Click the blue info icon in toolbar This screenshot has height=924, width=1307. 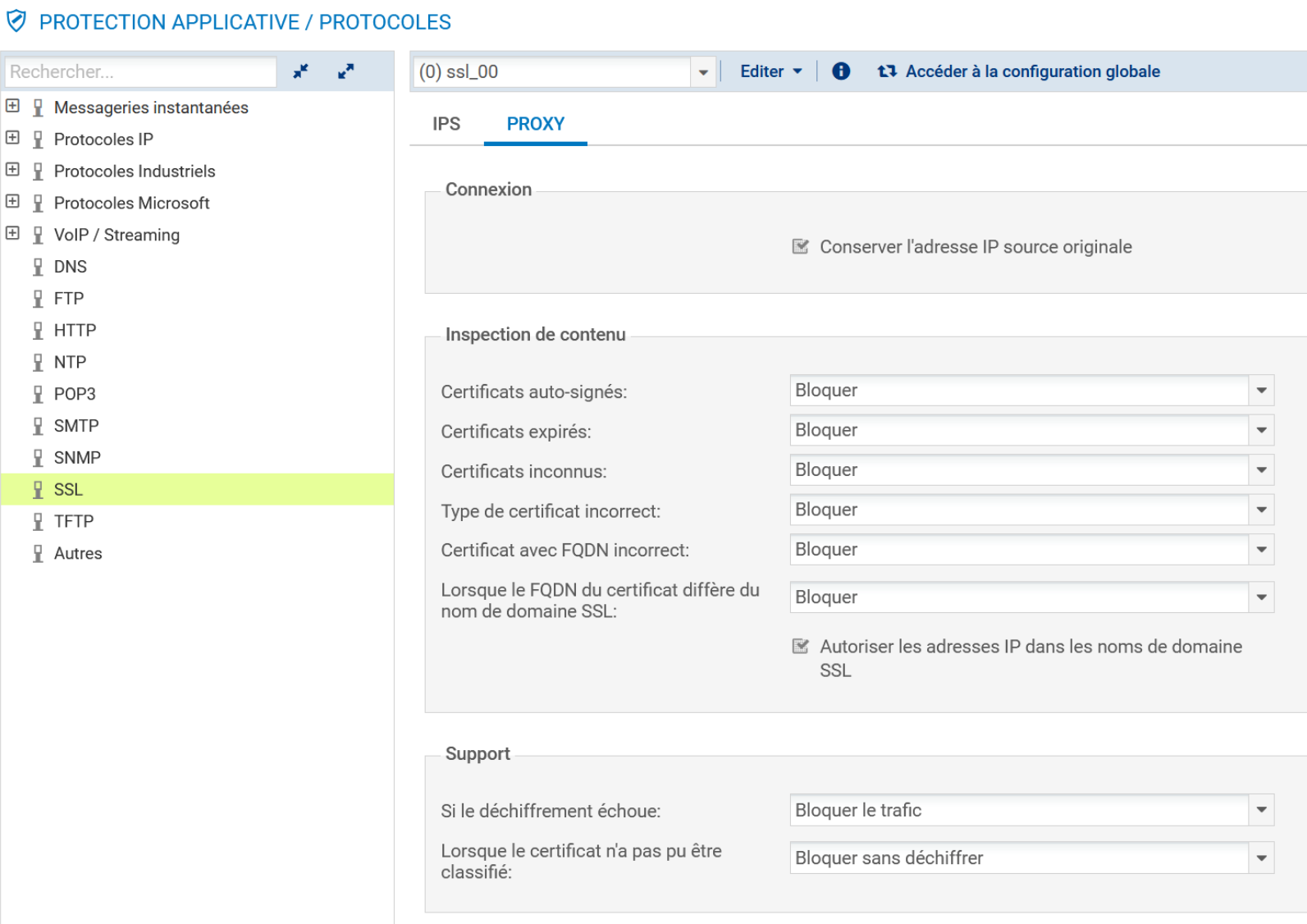pos(841,71)
